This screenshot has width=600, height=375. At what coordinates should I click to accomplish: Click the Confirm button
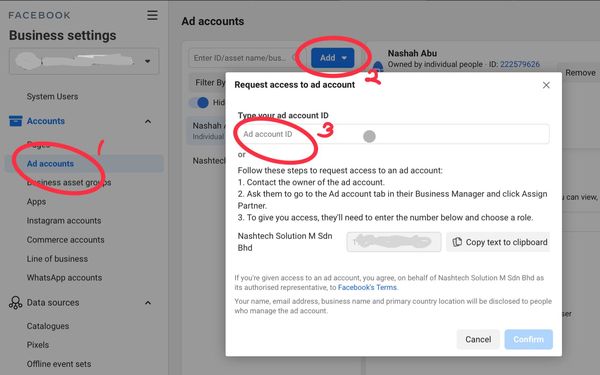point(528,339)
